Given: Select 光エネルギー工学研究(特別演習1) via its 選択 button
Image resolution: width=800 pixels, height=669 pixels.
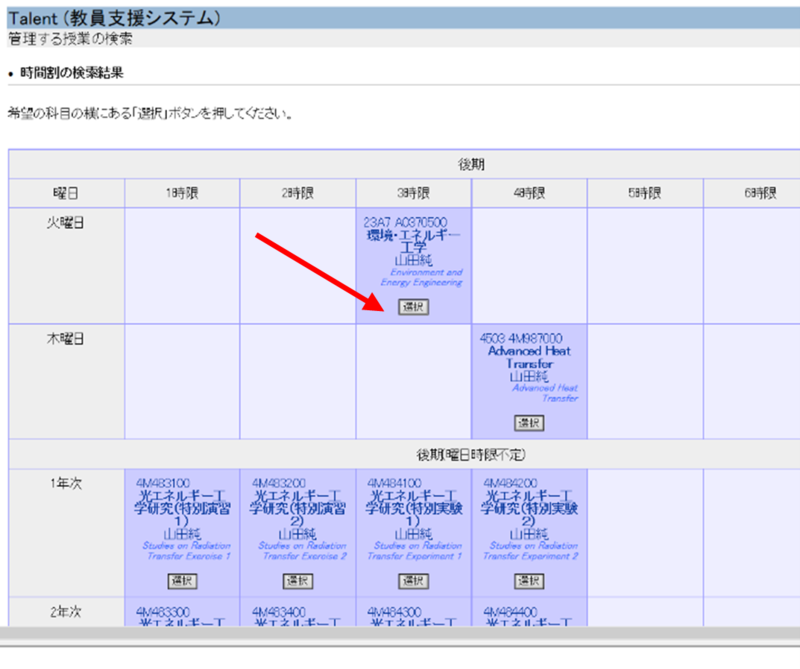Looking at the screenshot, I should point(182,581).
